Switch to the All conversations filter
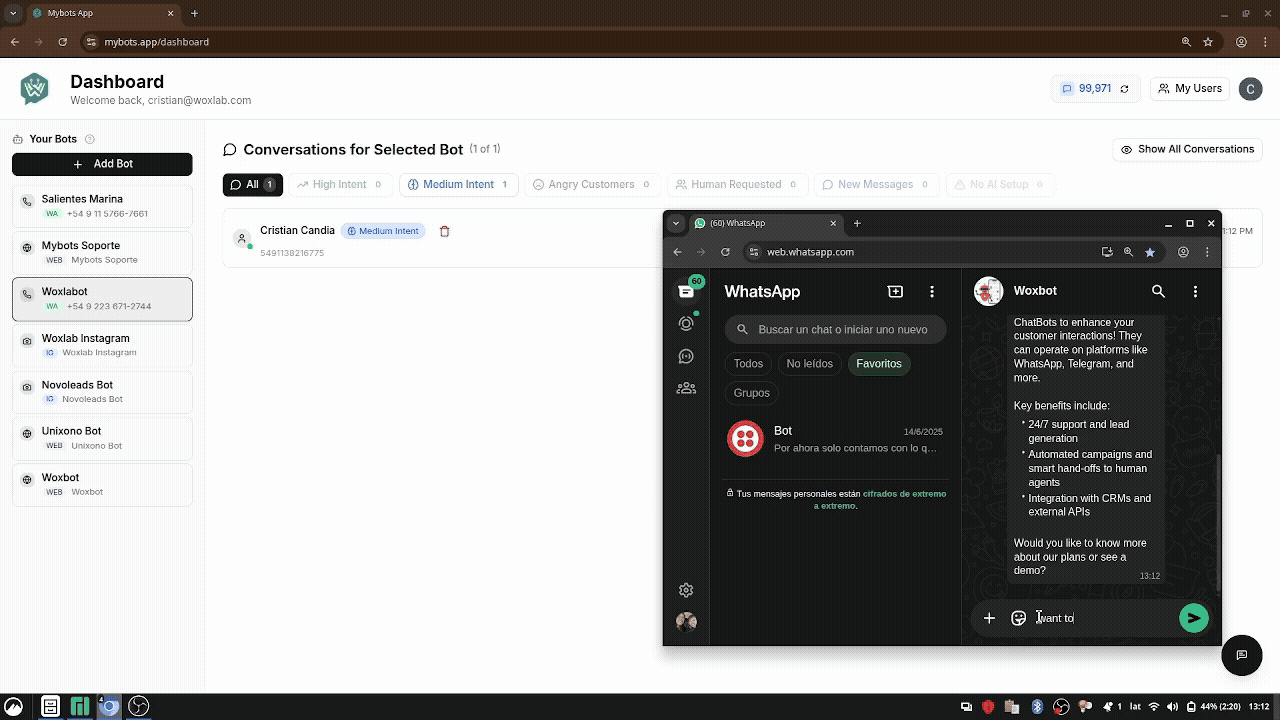 coord(253,185)
